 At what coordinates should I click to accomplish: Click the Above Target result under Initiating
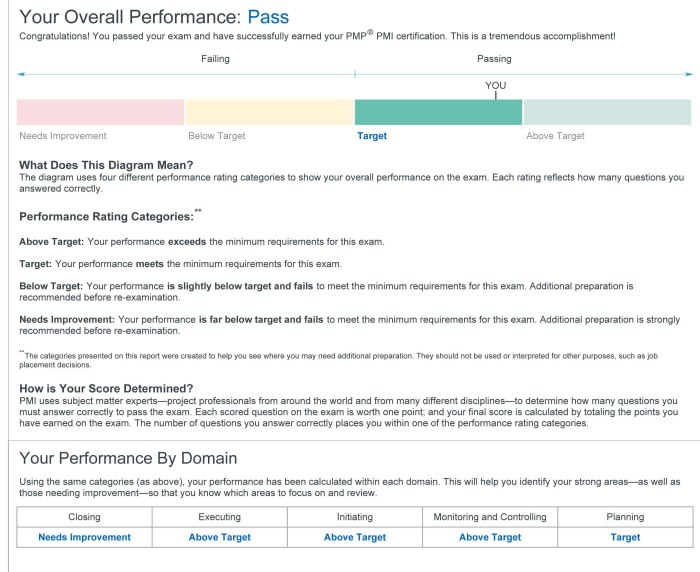click(355, 537)
